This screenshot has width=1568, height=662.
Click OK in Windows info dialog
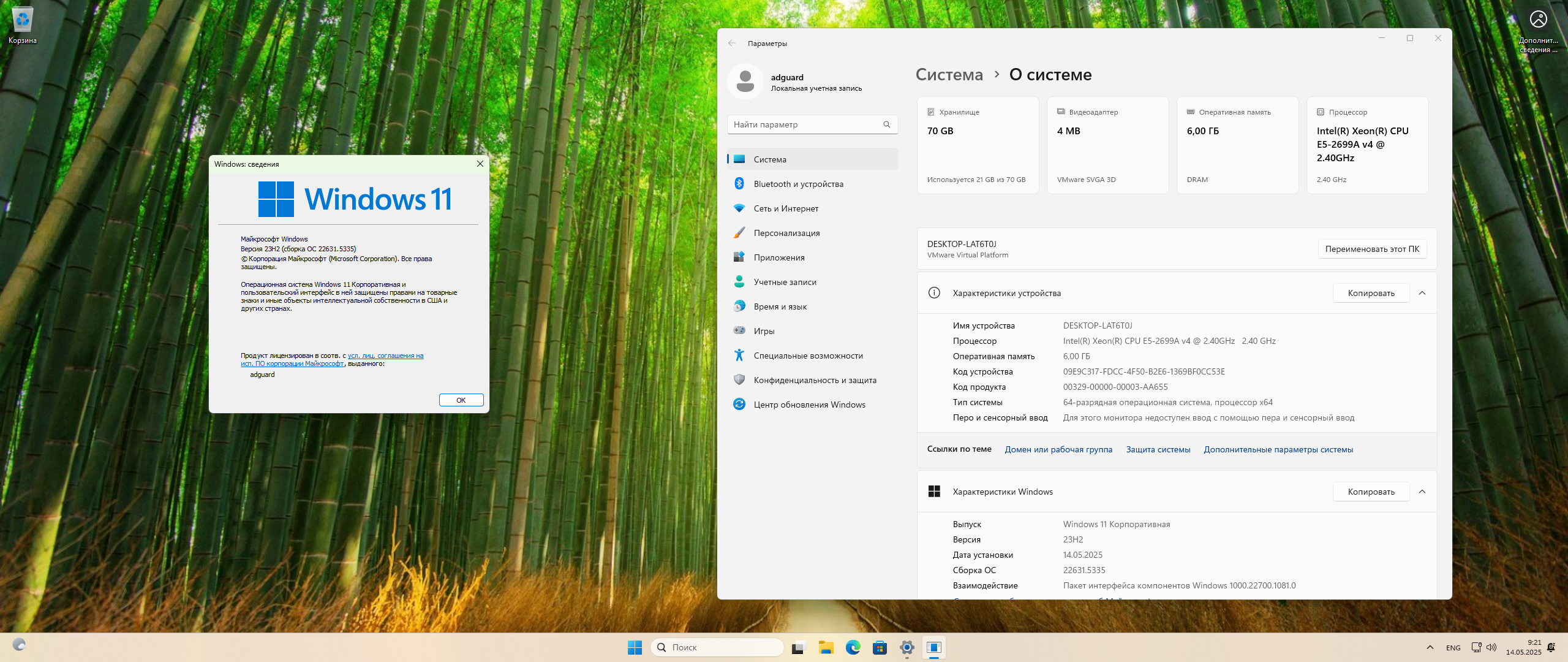(x=461, y=400)
